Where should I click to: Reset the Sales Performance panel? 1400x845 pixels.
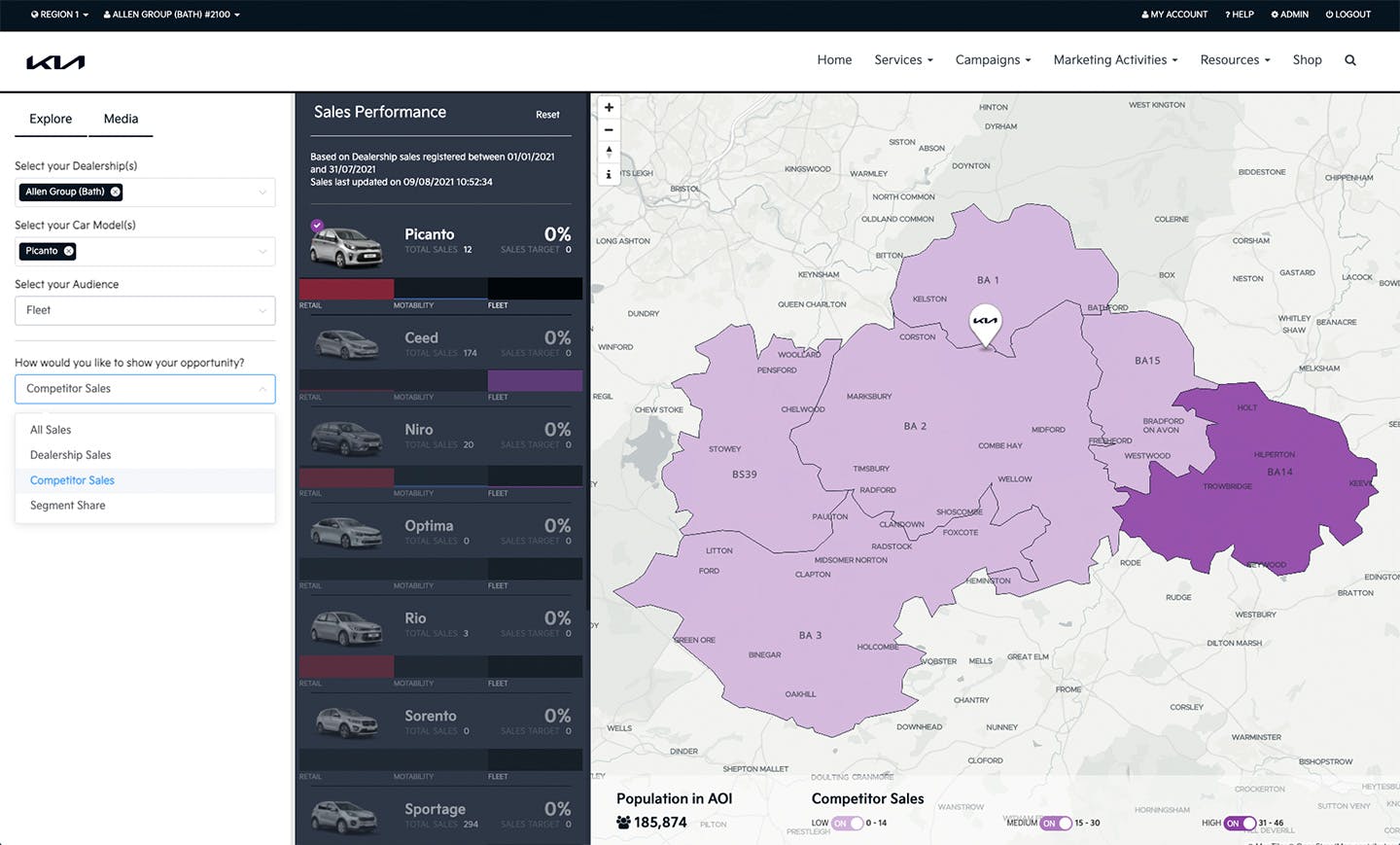coord(547,115)
